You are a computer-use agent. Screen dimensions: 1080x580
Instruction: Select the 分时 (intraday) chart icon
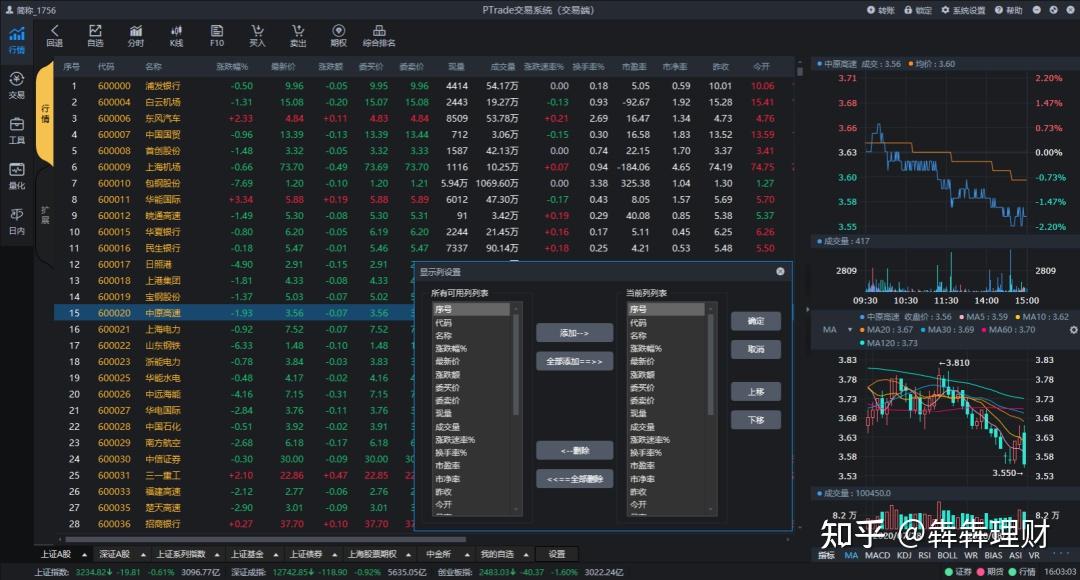click(x=136, y=35)
